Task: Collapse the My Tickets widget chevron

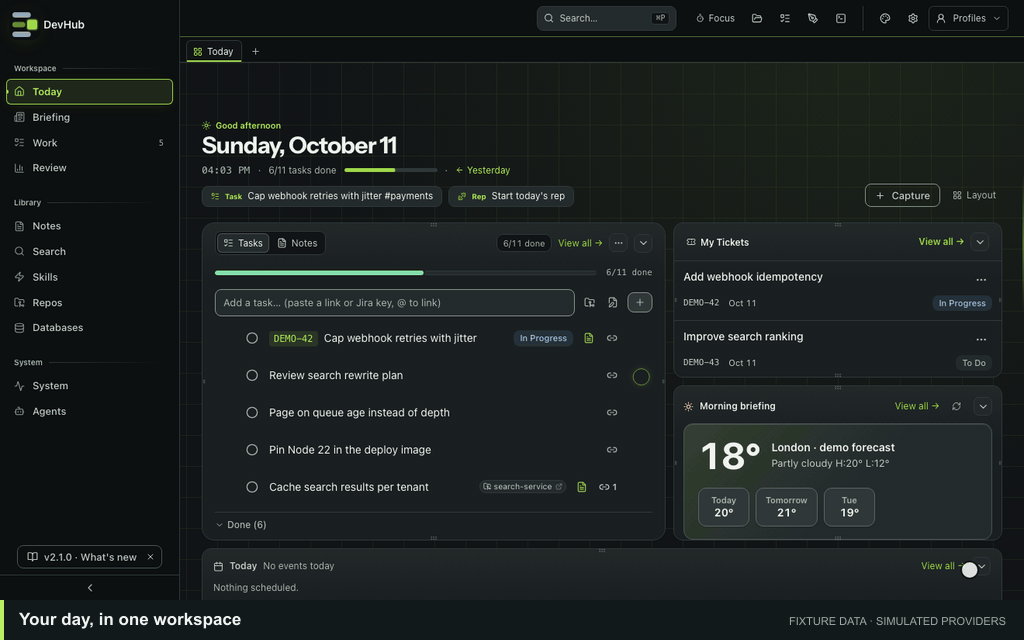Action: pyautogui.click(x=980, y=242)
